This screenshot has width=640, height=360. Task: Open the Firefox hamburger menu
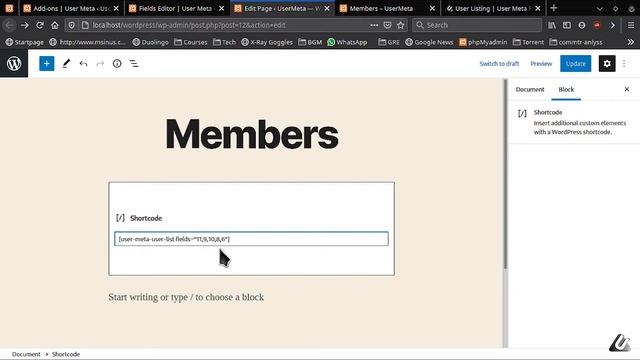click(631, 25)
